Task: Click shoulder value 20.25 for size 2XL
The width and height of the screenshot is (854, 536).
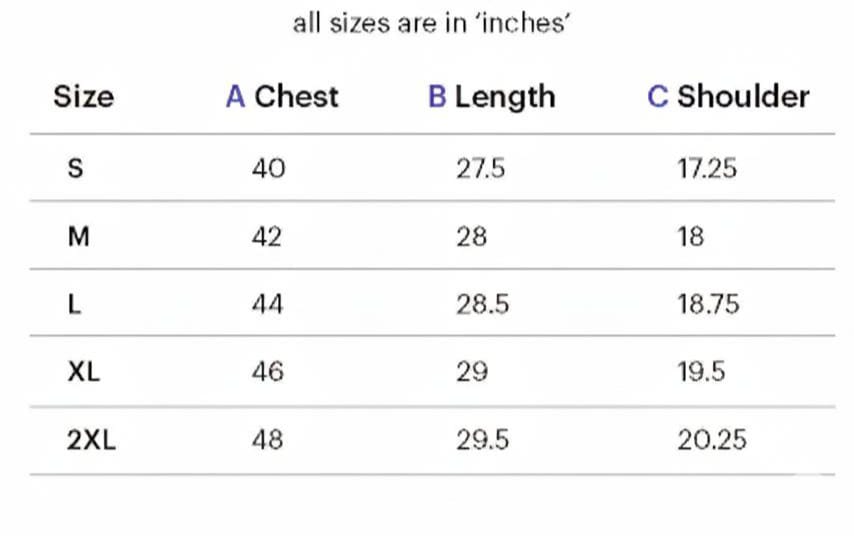Action: (711, 439)
